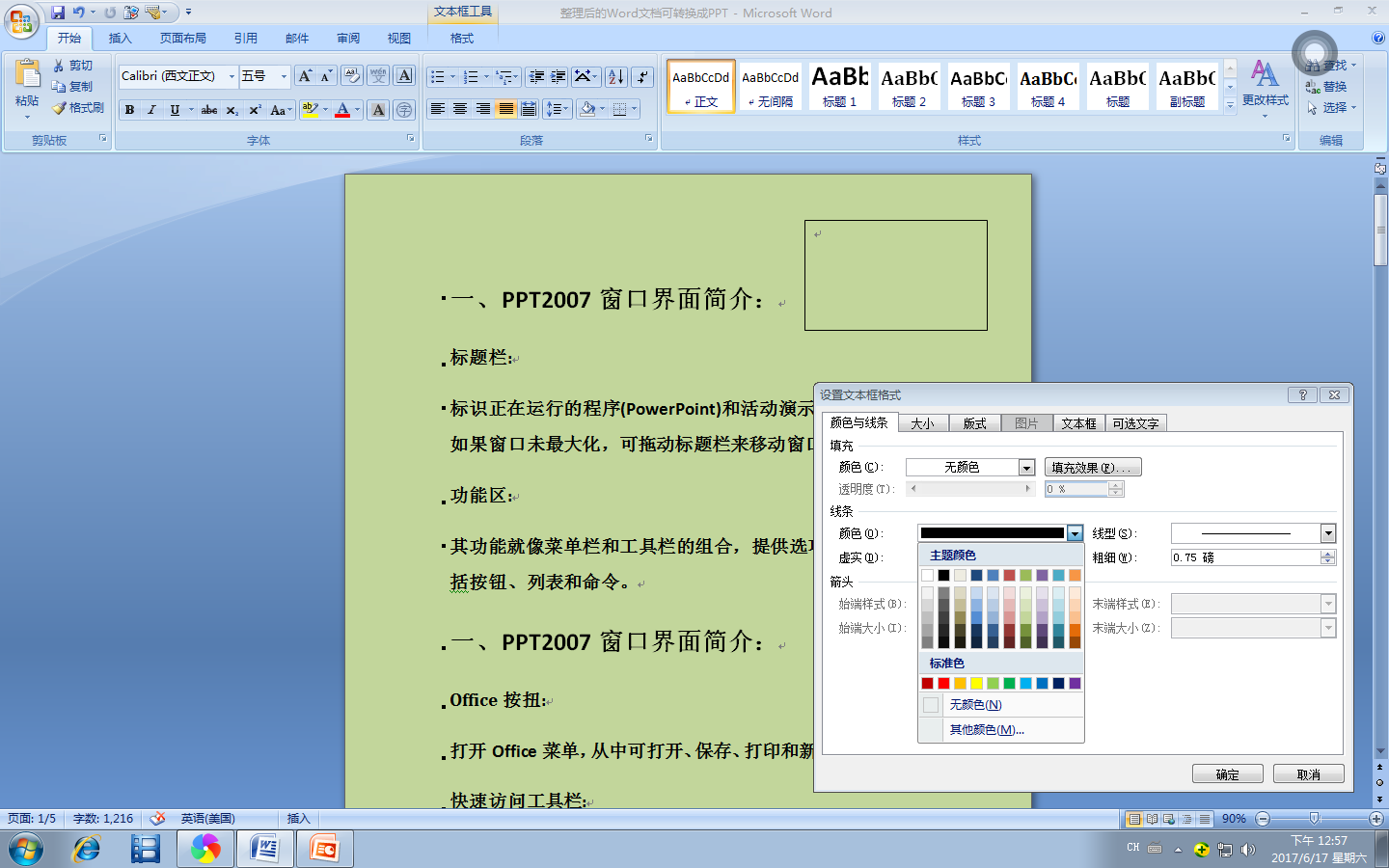Viewport: 1389px width, 868px height.
Task: Center align the text
Action: coord(460,109)
